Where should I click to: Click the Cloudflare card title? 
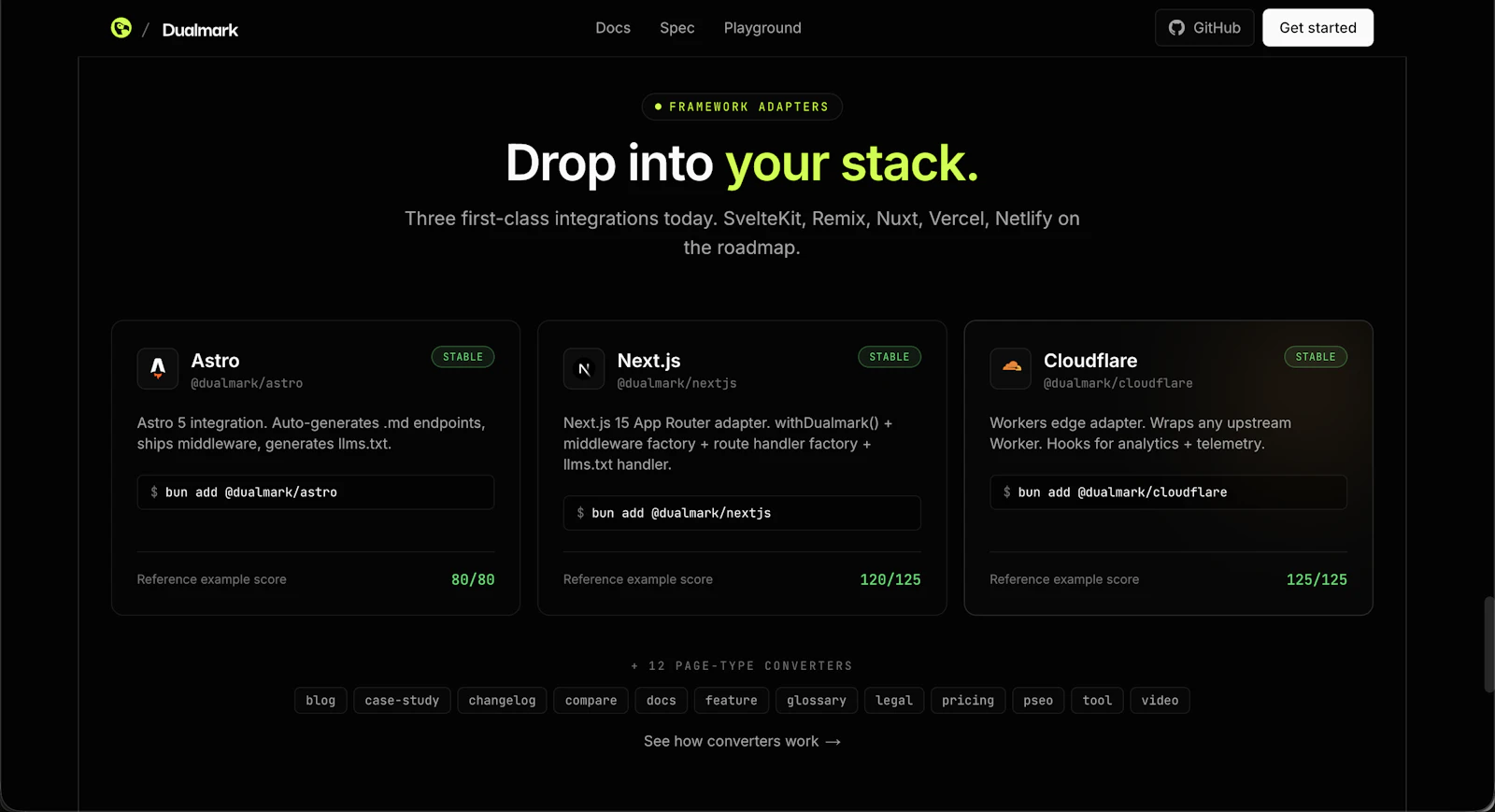tap(1090, 361)
